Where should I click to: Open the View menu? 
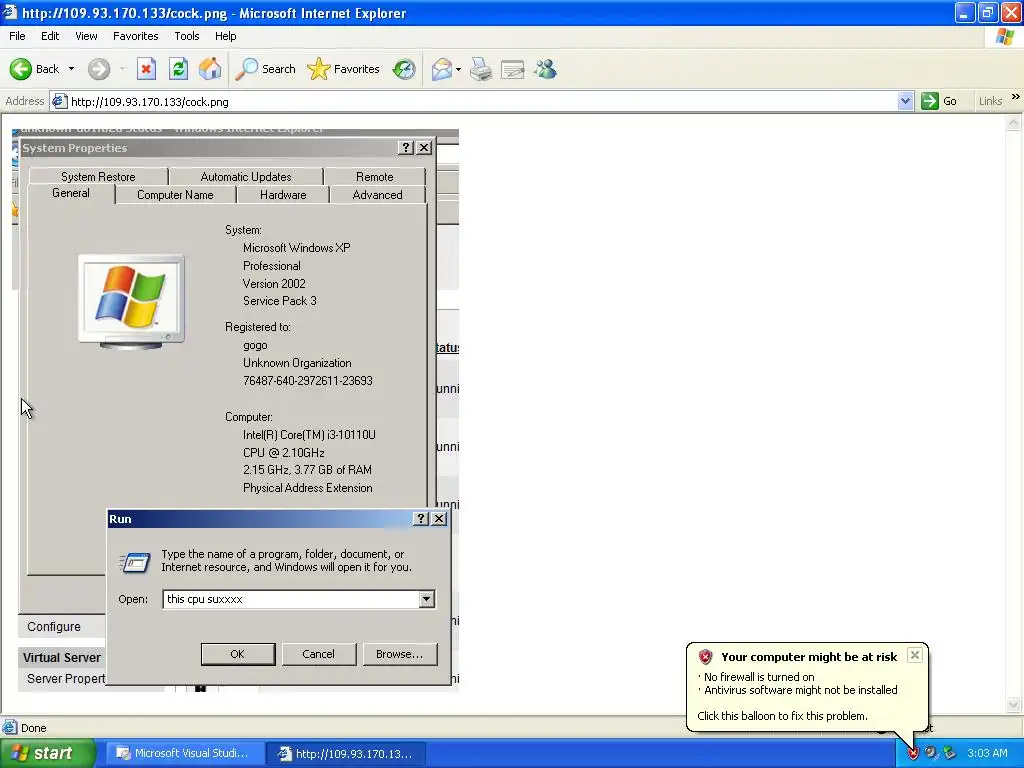pos(86,36)
